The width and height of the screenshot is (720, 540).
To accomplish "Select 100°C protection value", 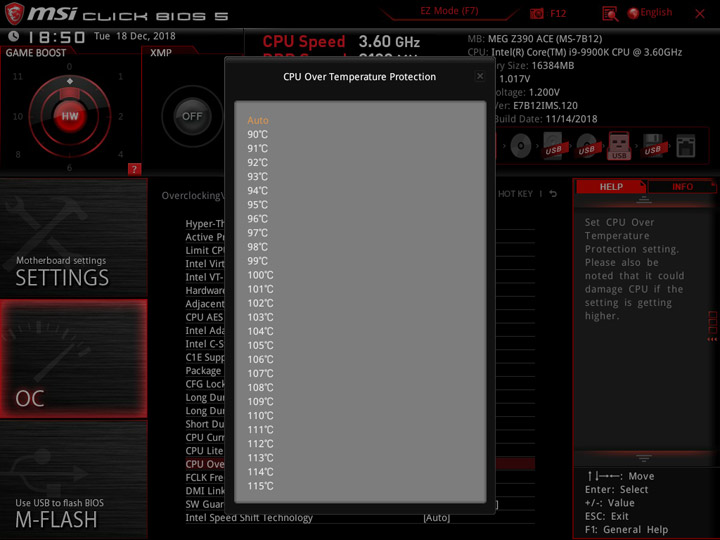I will click(x=260, y=275).
